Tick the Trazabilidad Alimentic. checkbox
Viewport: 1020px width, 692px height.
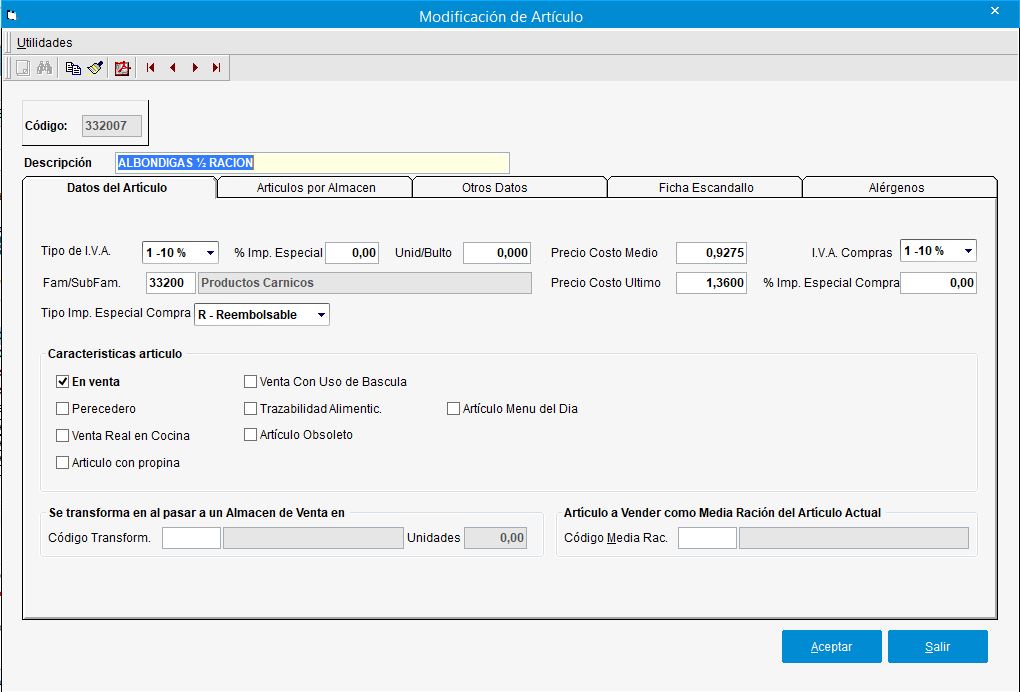(250, 408)
